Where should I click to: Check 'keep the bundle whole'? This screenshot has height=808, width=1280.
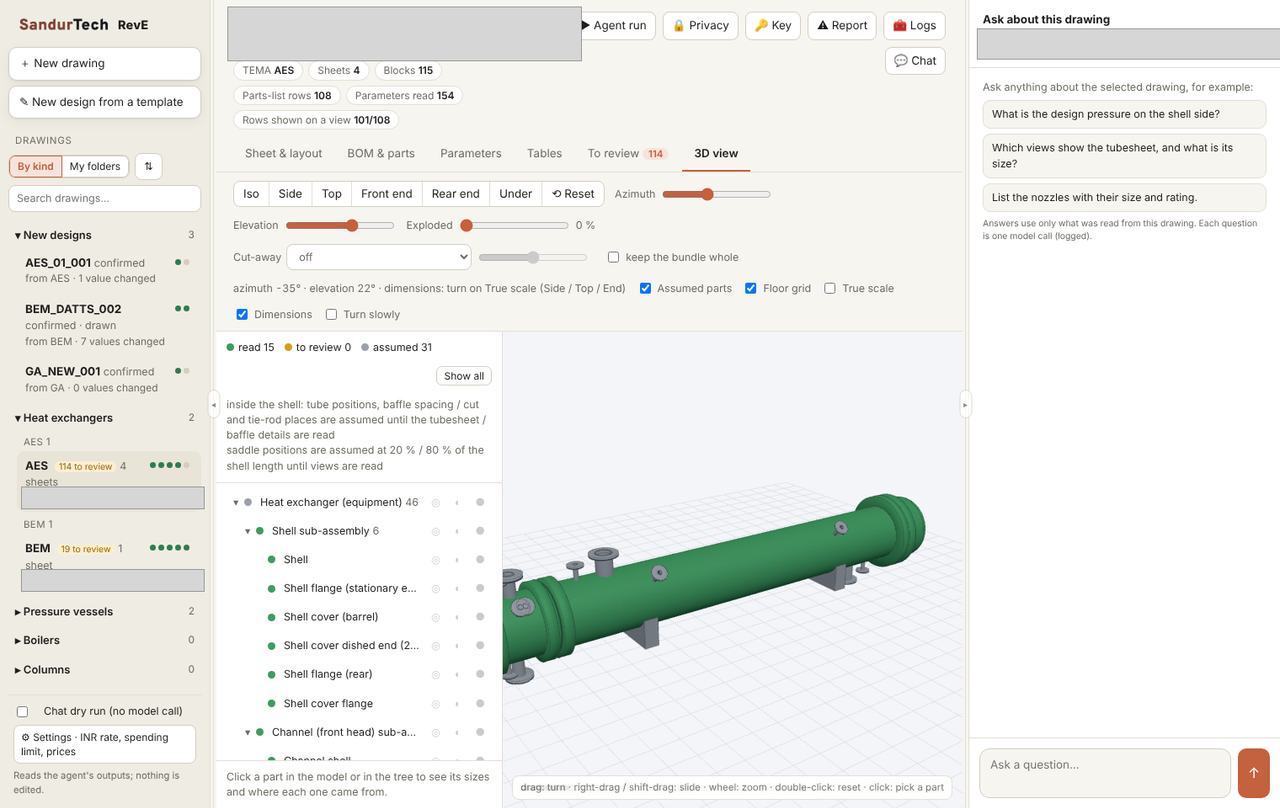[x=614, y=257]
